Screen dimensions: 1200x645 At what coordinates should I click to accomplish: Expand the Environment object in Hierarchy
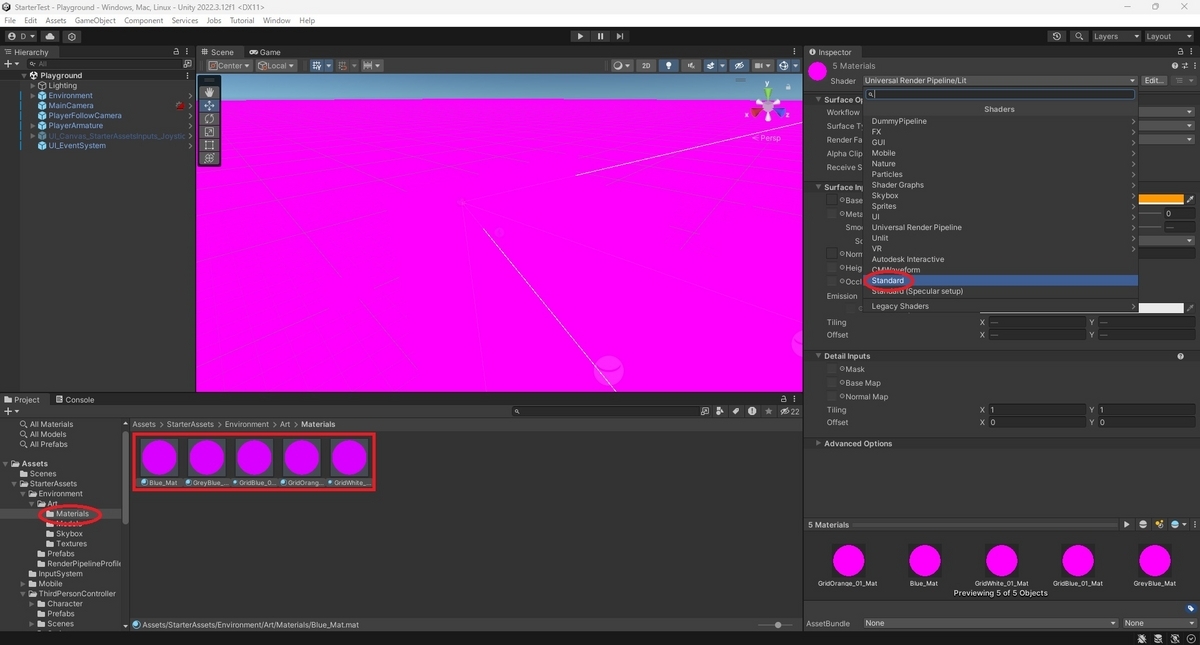32,95
